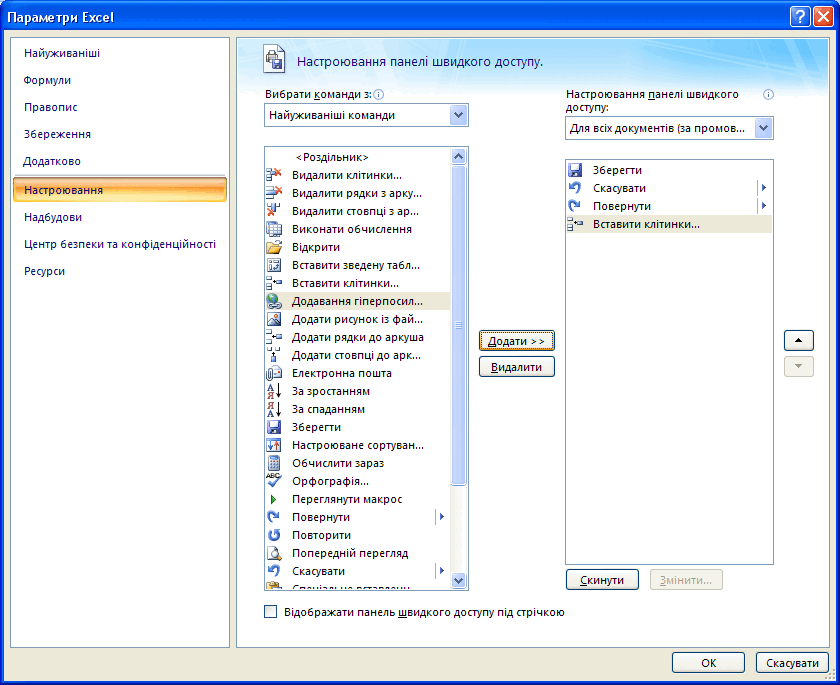
Task: Select the Настроювання category
Action: tap(120, 190)
